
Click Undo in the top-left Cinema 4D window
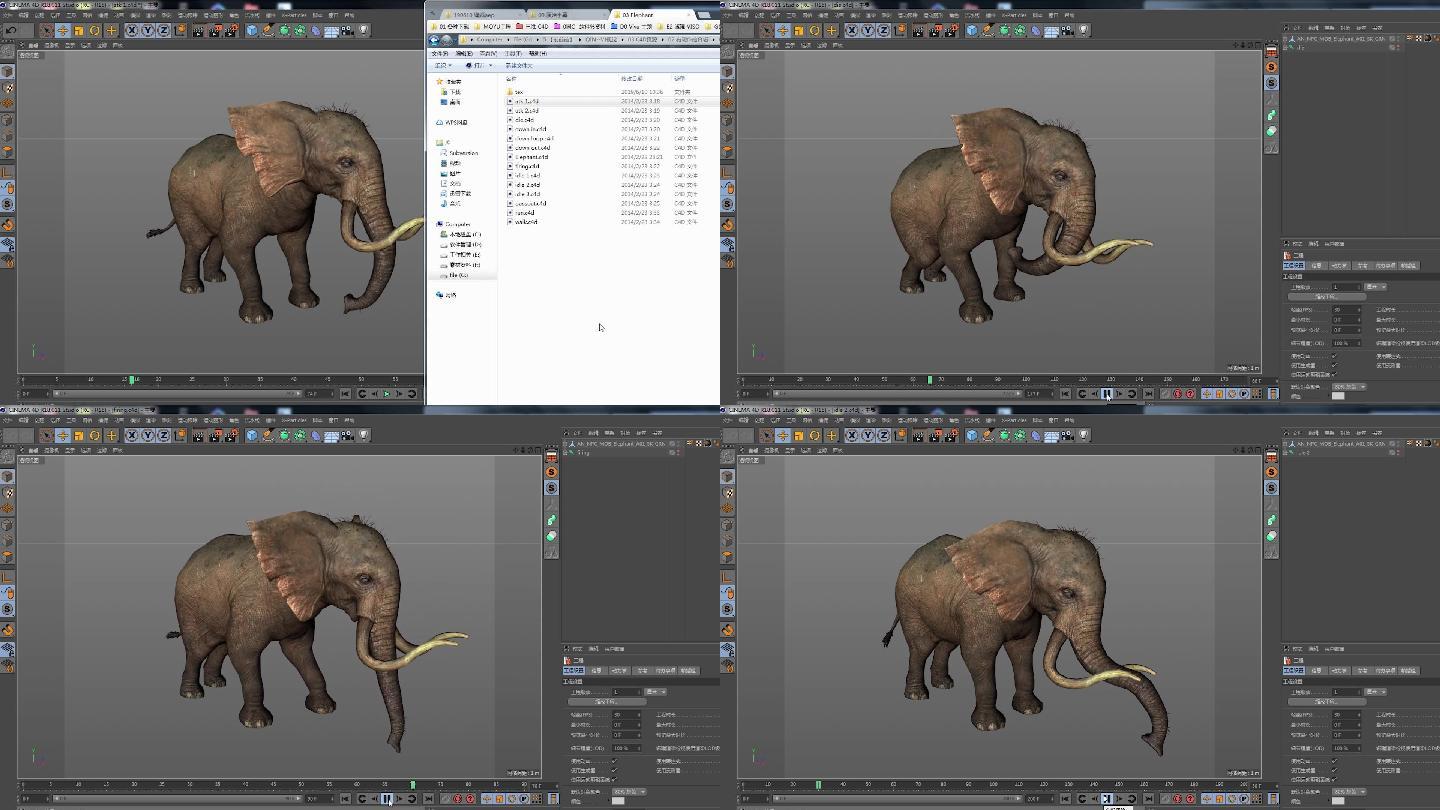coord(10,30)
